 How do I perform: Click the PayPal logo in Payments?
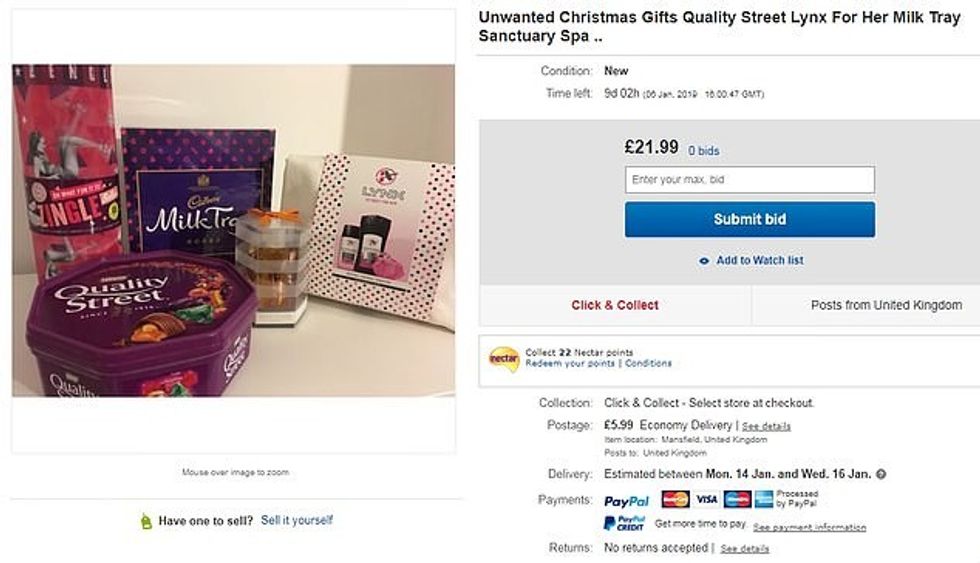pyautogui.click(x=627, y=500)
